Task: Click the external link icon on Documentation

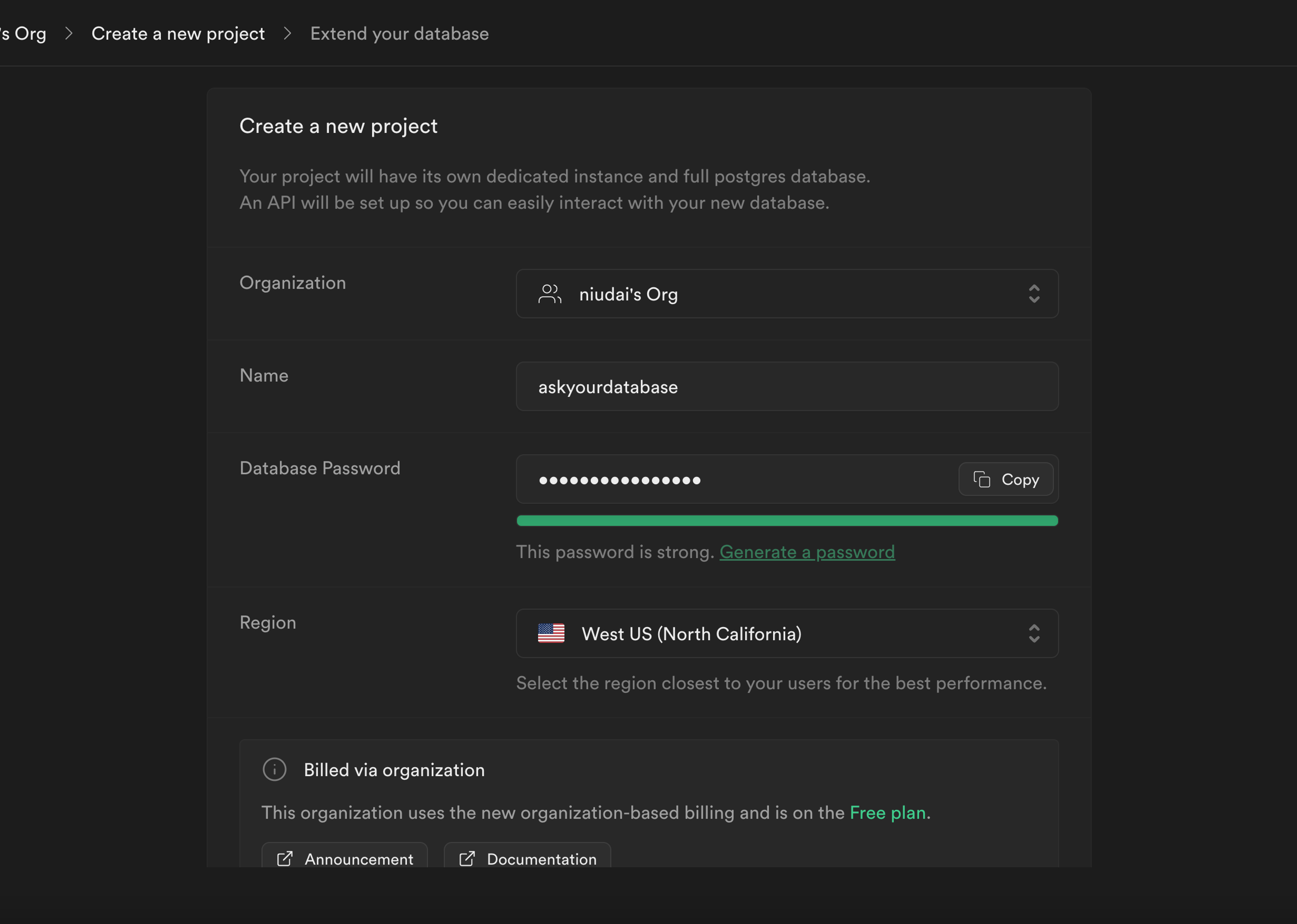Action: (466, 858)
